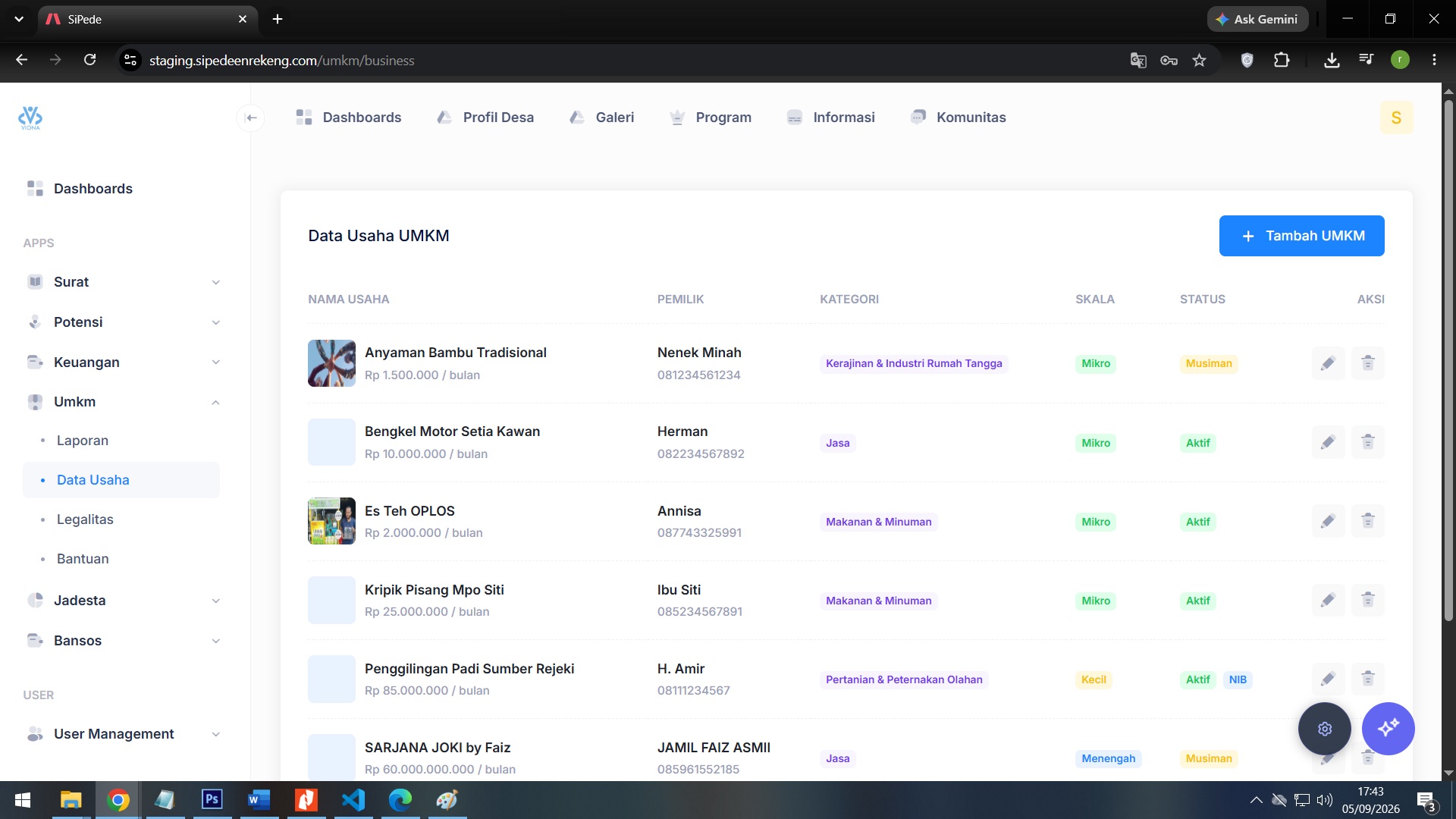
Task: Click the Anyaman Bambu Tradisional thumbnail image
Action: pyautogui.click(x=331, y=363)
